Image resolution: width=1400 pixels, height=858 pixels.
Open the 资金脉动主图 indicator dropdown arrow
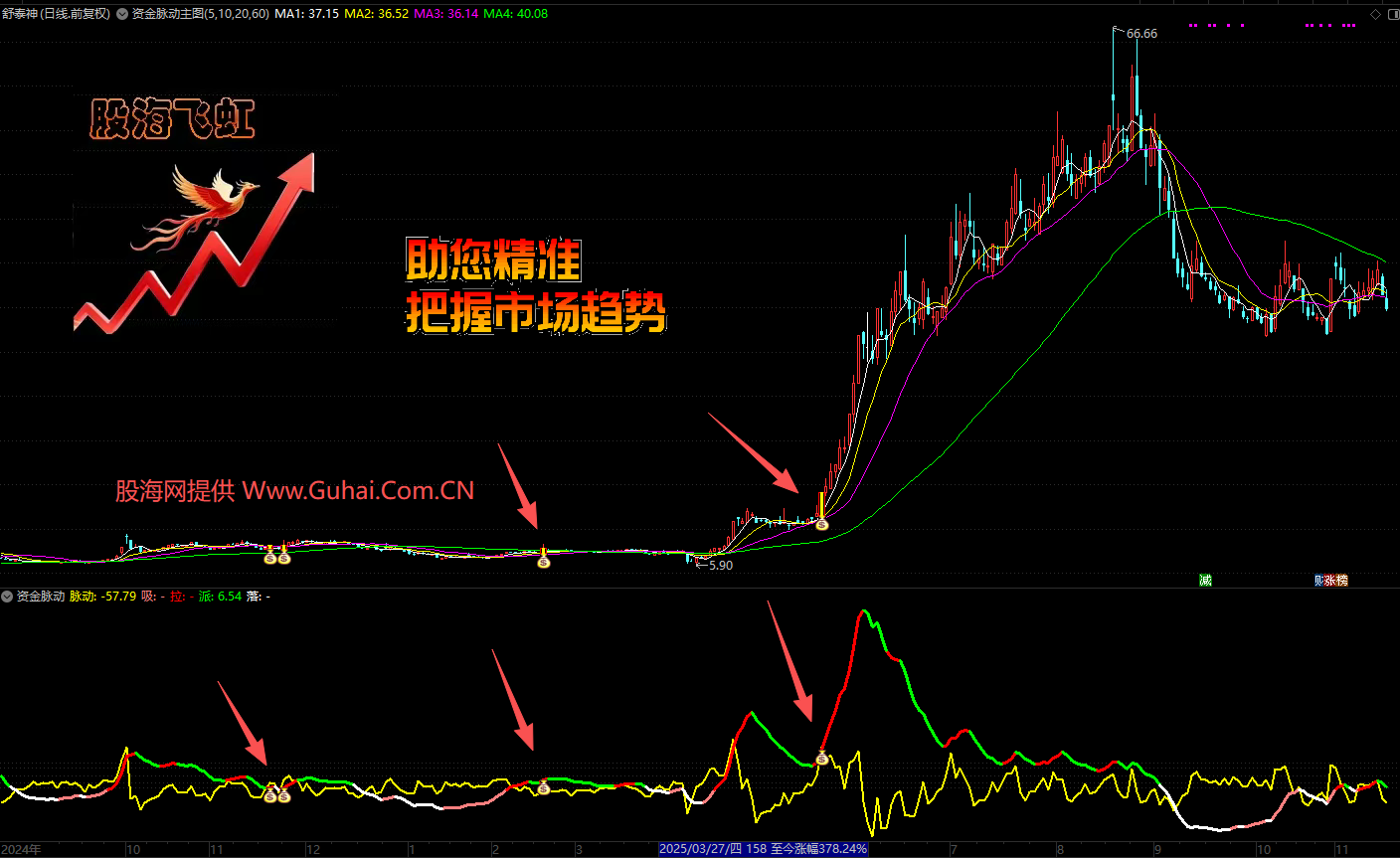click(x=123, y=14)
